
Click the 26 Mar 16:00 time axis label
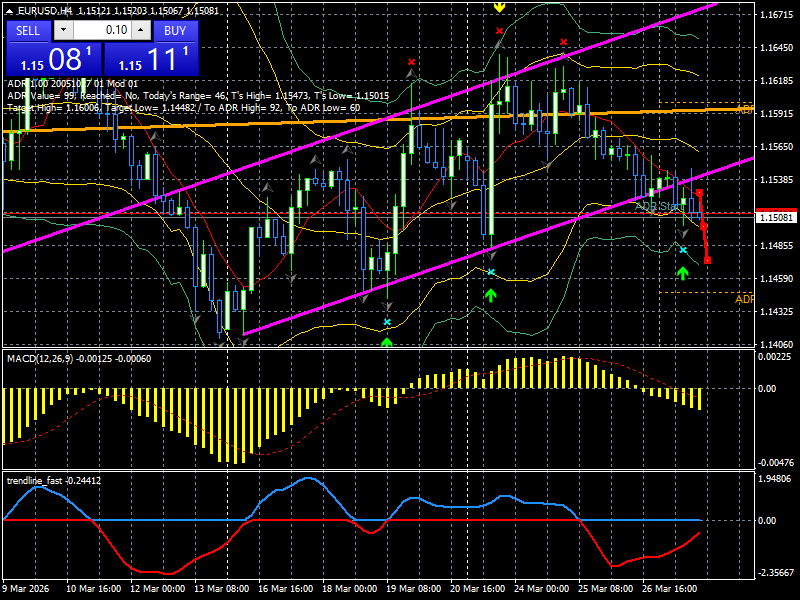669,588
